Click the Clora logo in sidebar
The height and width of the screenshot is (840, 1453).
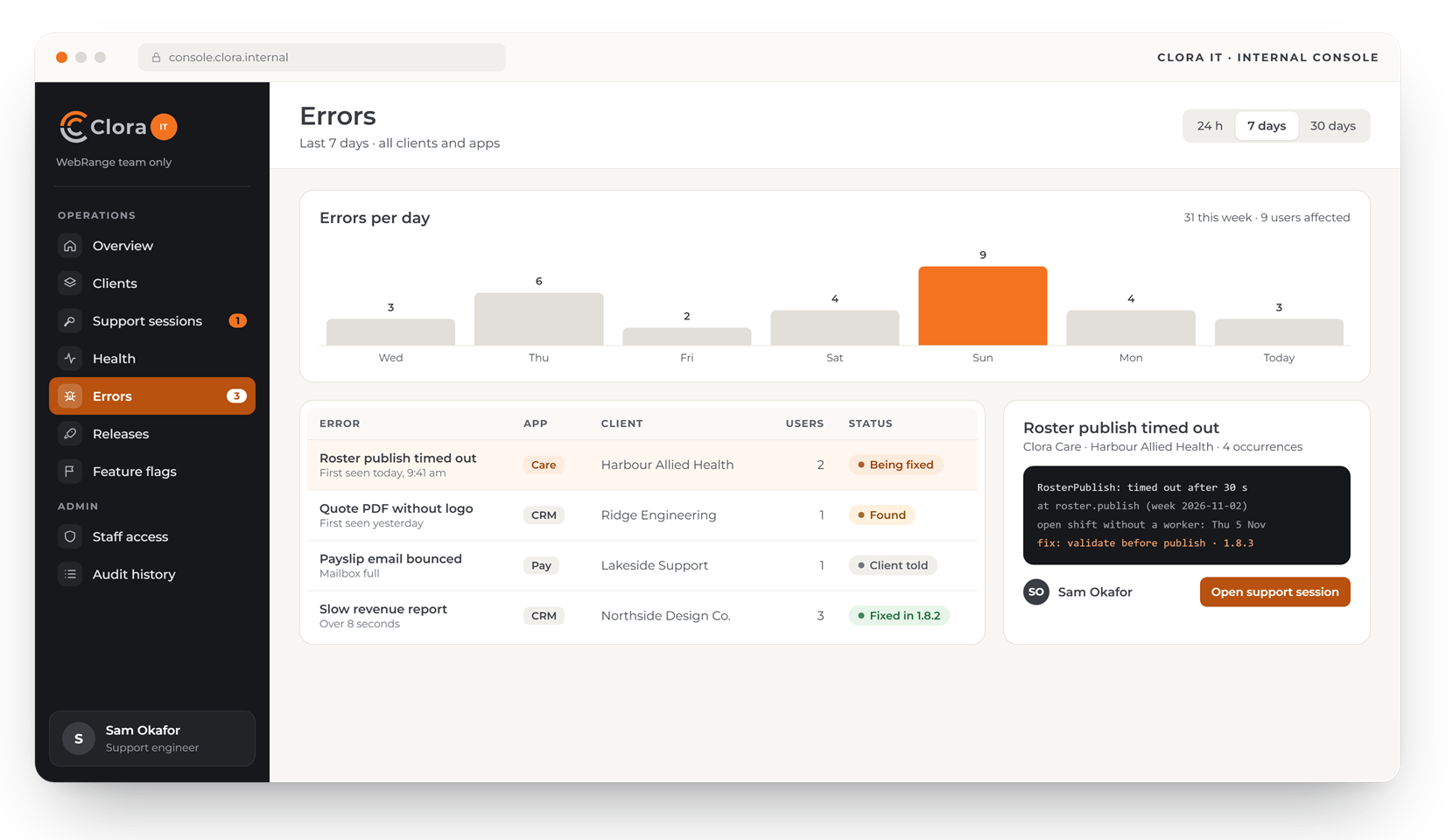pyautogui.click(x=102, y=127)
